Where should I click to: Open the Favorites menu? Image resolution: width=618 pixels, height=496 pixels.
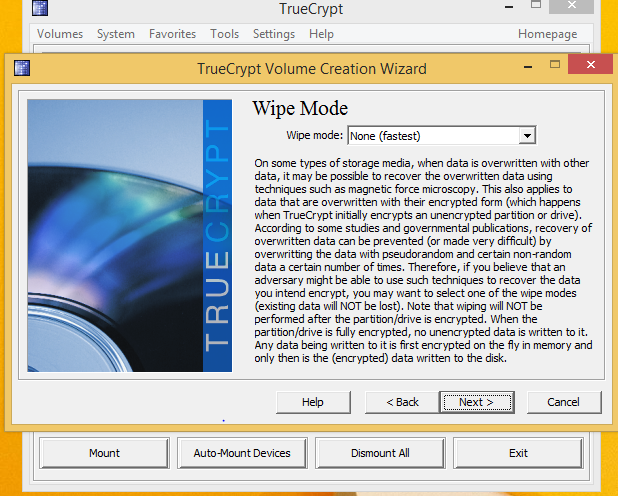point(172,34)
